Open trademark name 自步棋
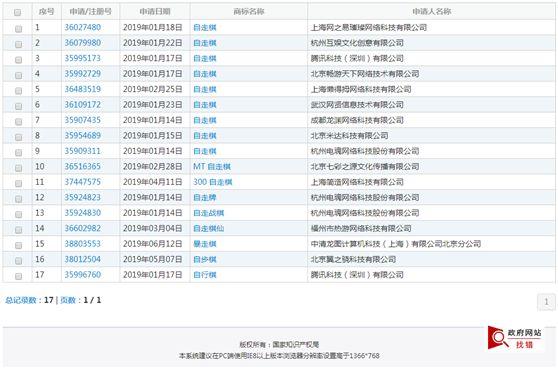Viewport: 558px width, 369px height. [205, 259]
